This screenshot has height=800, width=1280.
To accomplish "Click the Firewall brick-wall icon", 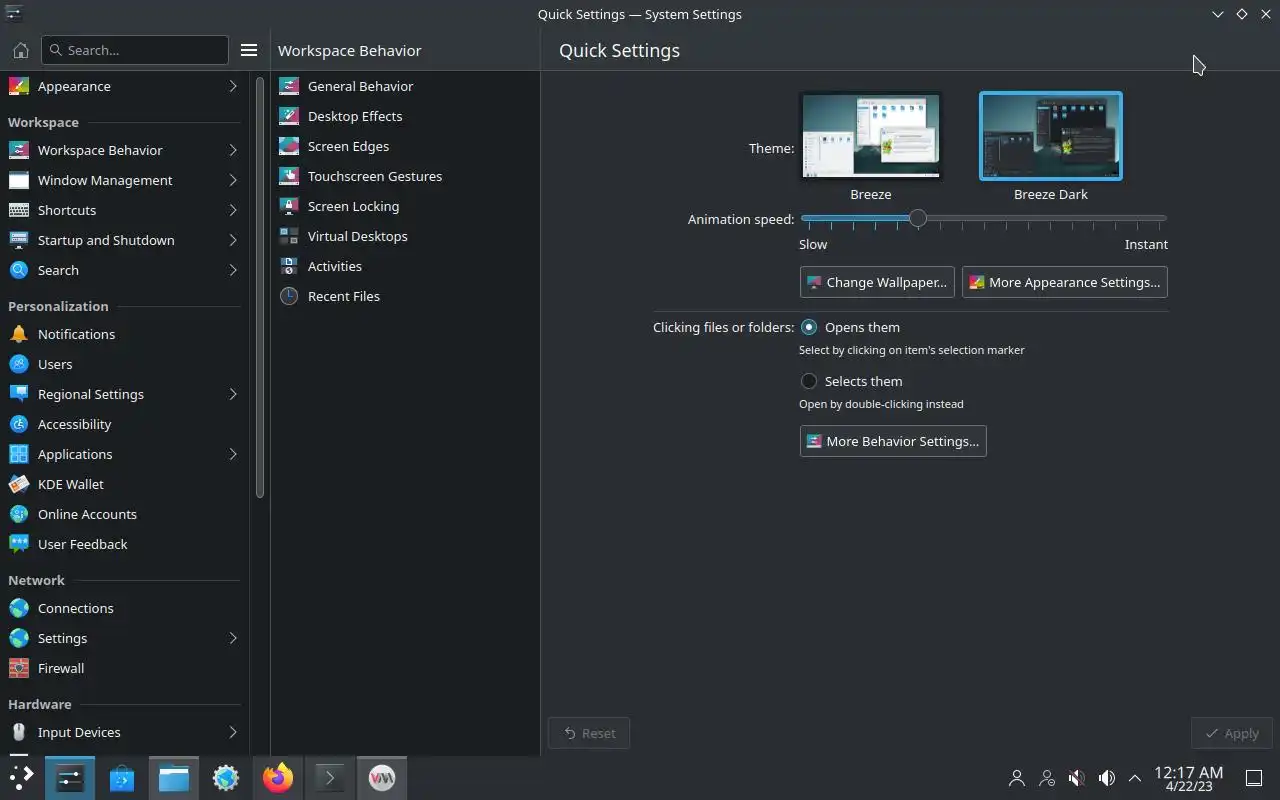I will (x=18, y=668).
